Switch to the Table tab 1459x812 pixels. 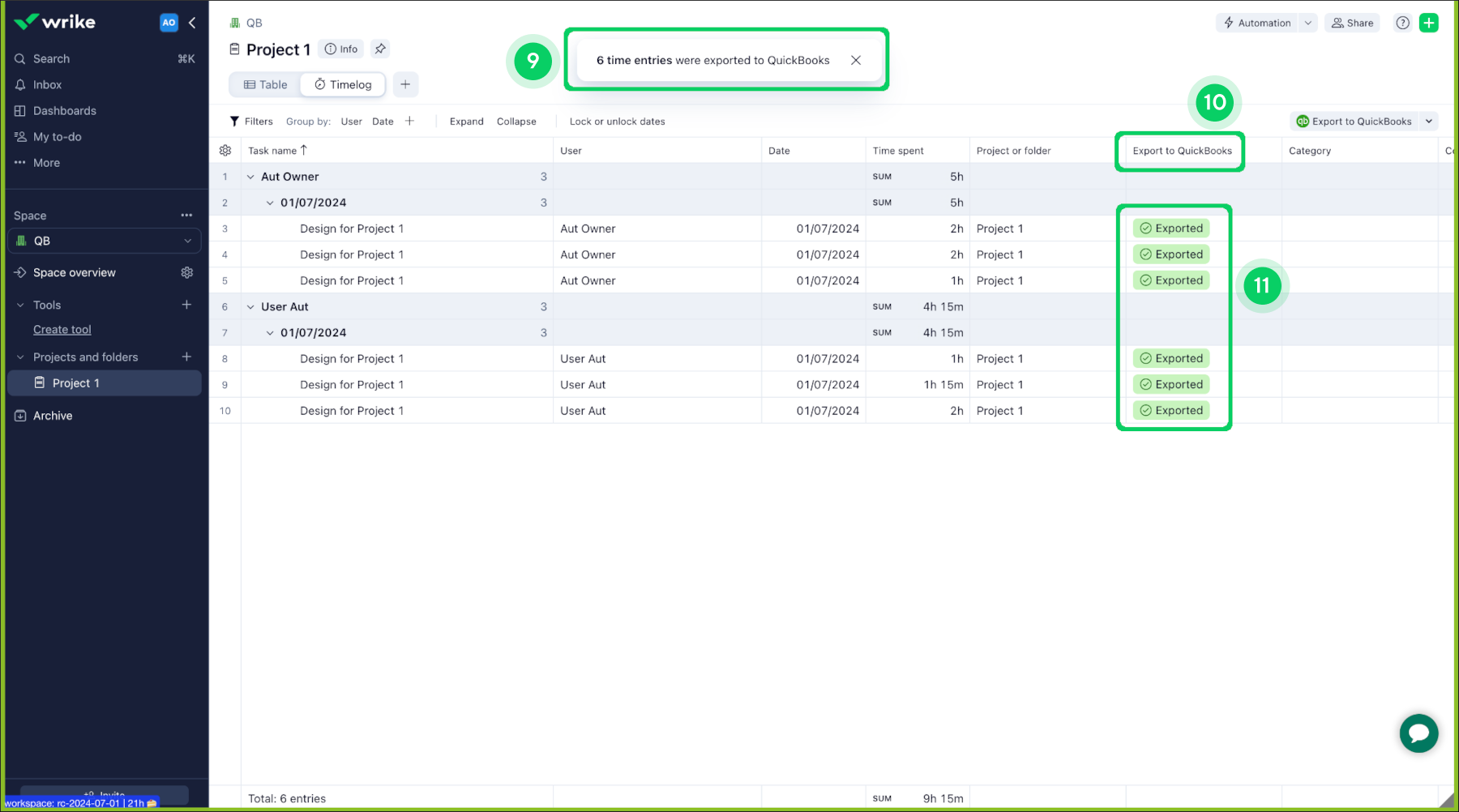tap(263, 84)
